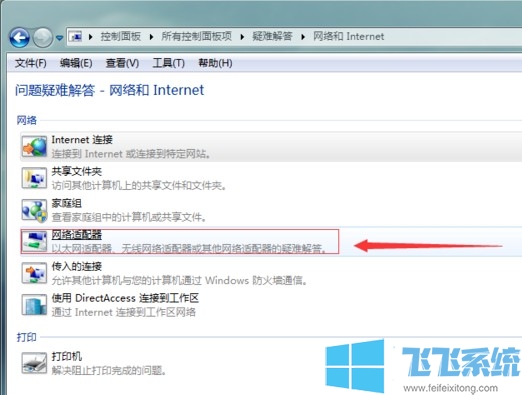Click the greyed Forward navigation arrow
The width and height of the screenshot is (522, 395).
tap(43, 37)
